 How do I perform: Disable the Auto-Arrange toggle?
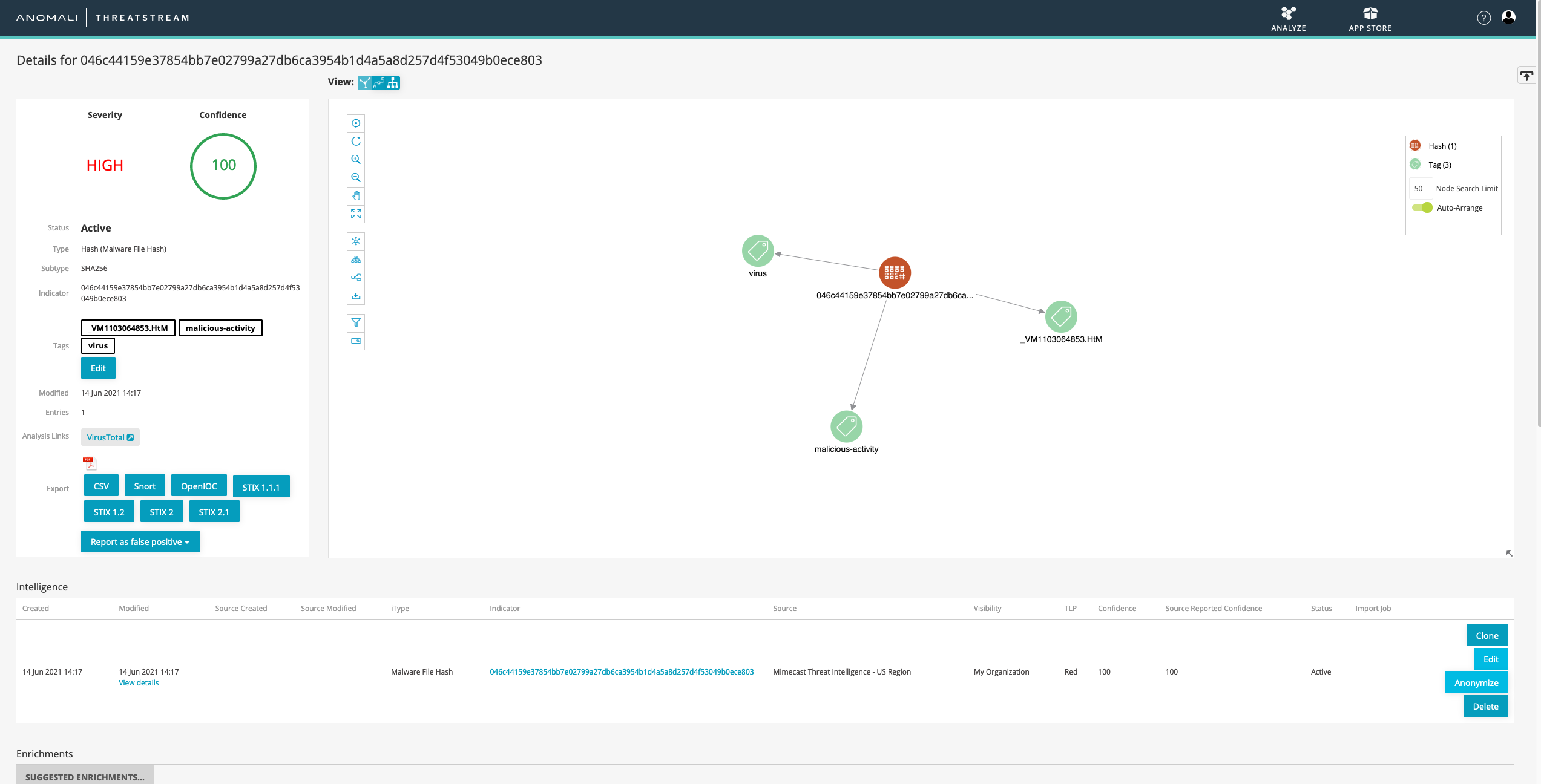pyautogui.click(x=1423, y=207)
